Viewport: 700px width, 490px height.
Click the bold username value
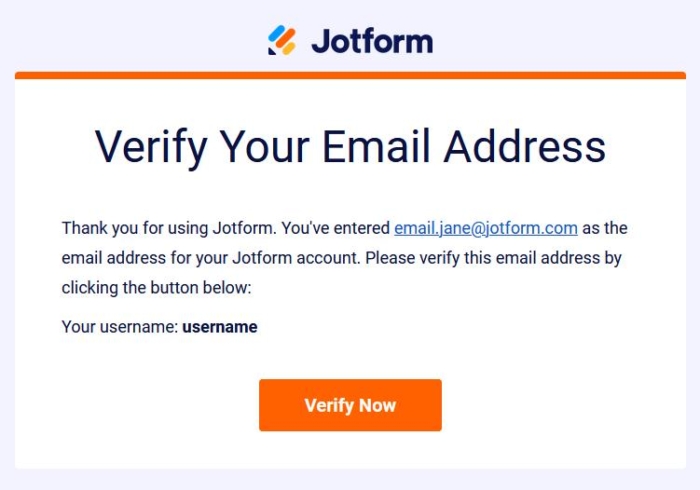pos(219,327)
